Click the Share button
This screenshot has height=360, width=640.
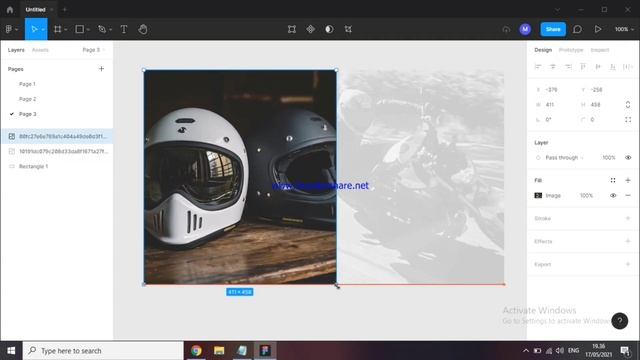click(553, 29)
